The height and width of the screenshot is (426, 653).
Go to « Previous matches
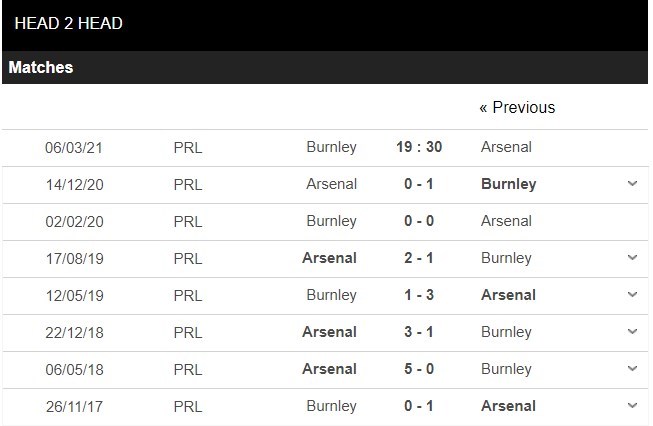(x=517, y=107)
